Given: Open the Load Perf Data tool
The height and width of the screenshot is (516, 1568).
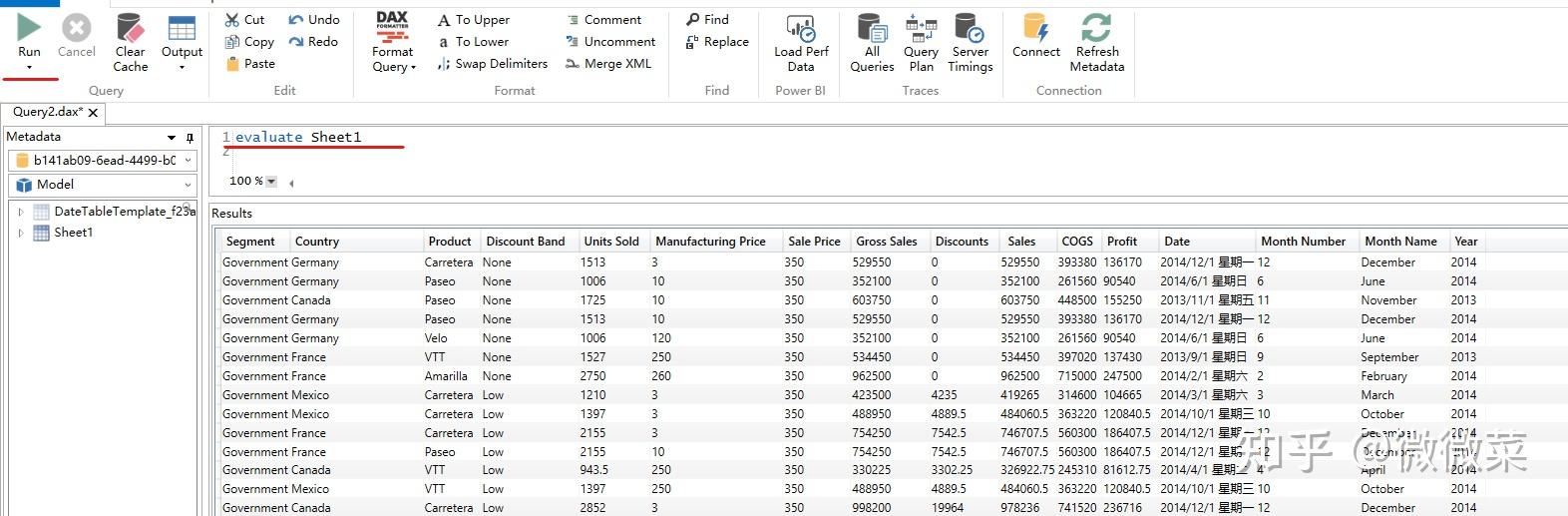Looking at the screenshot, I should click(x=801, y=28).
